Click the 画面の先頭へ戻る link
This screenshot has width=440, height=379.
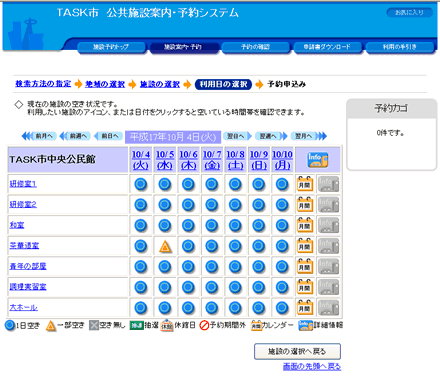coord(312,367)
